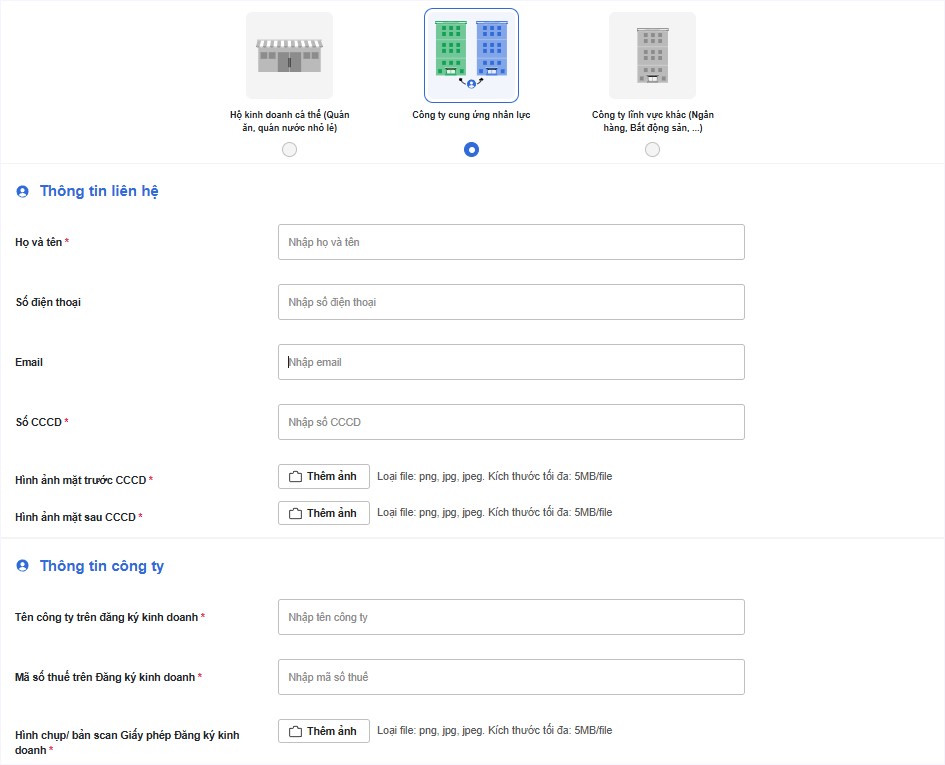Select the Hộ kinh doanh cá thể radio button
The image size is (945, 765).
pyautogui.click(x=289, y=150)
